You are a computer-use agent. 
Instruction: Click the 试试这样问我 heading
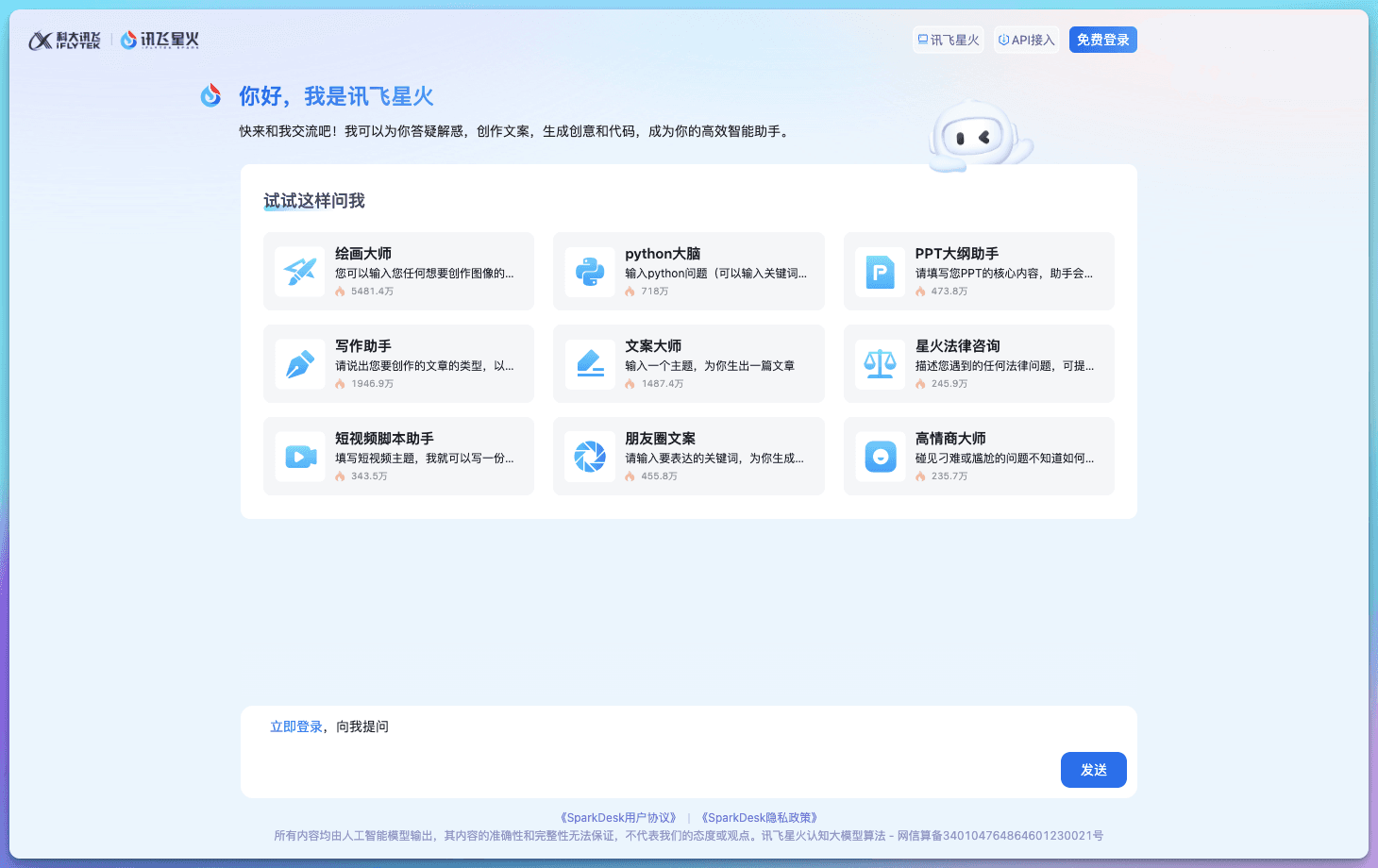tap(314, 201)
